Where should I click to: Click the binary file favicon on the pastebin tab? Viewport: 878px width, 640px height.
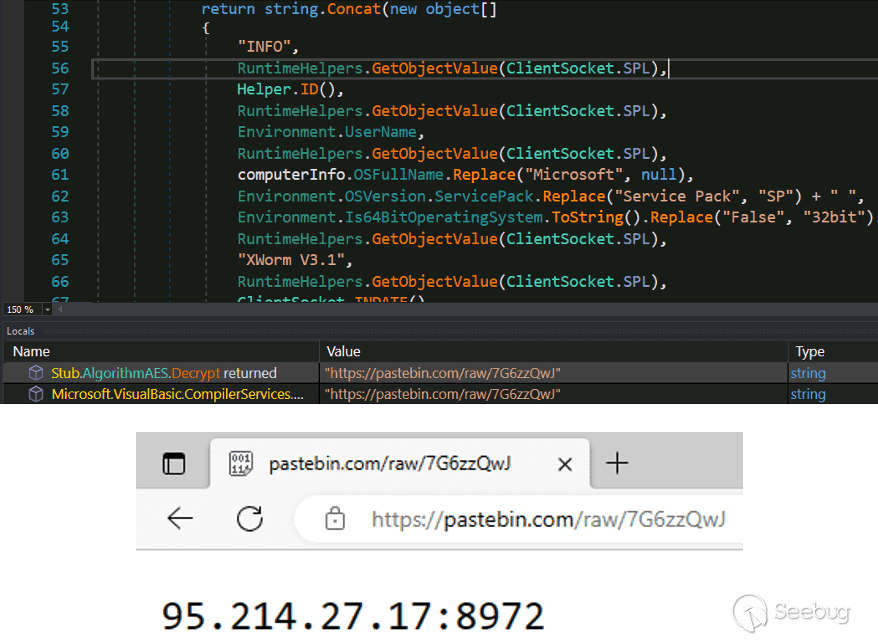coord(241,464)
